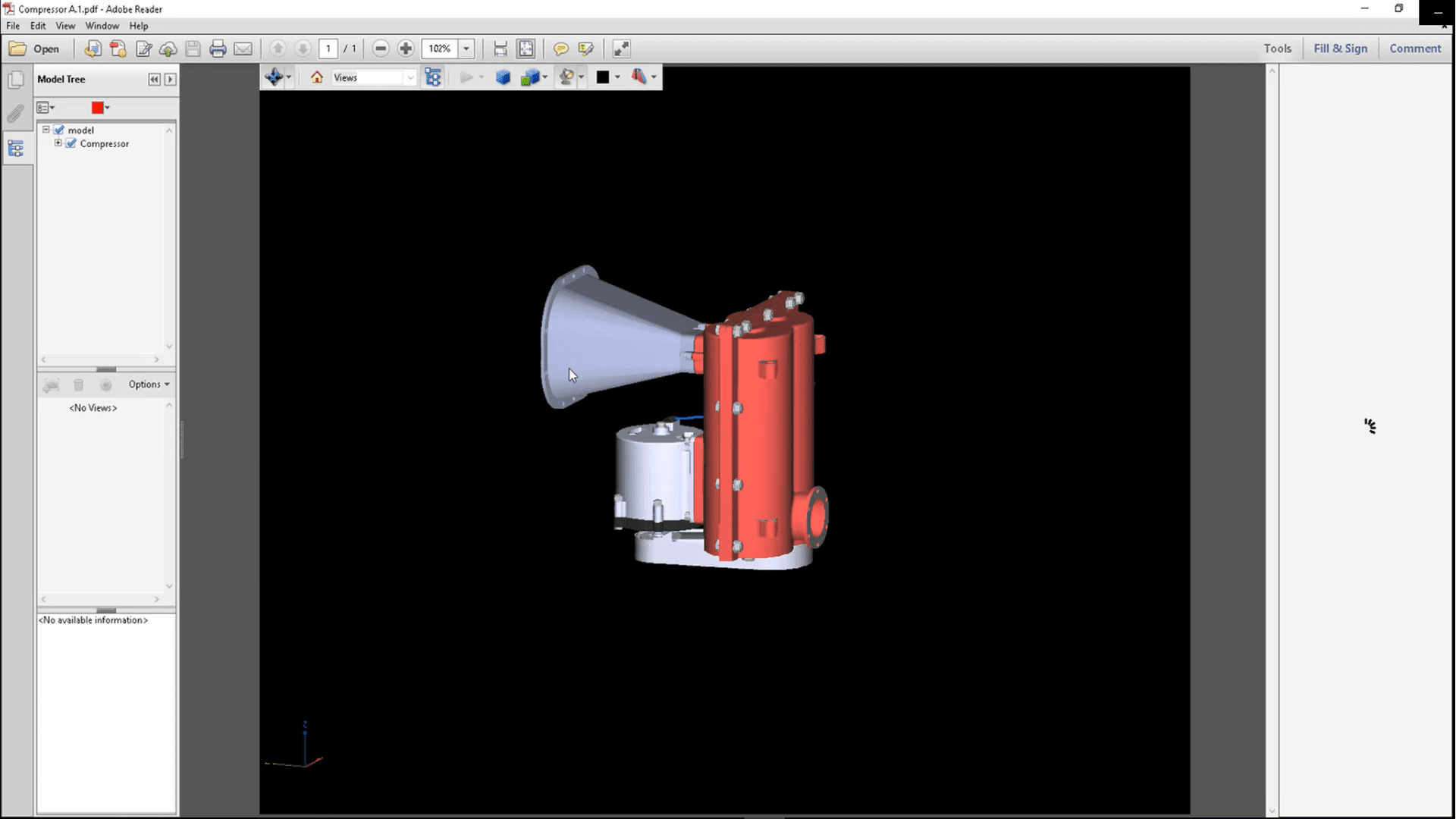1456x819 pixels.
Task: Click the sticky note comment icon
Action: [560, 49]
